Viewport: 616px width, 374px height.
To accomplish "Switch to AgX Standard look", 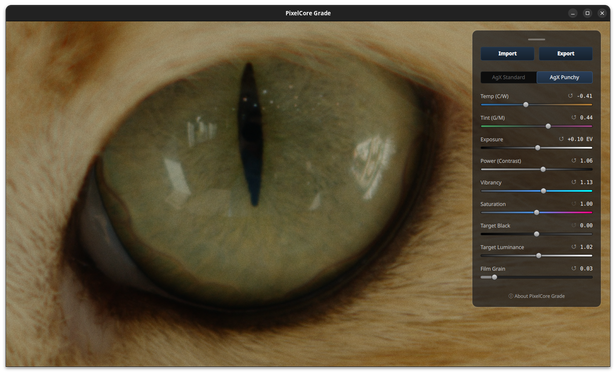I will click(x=508, y=77).
